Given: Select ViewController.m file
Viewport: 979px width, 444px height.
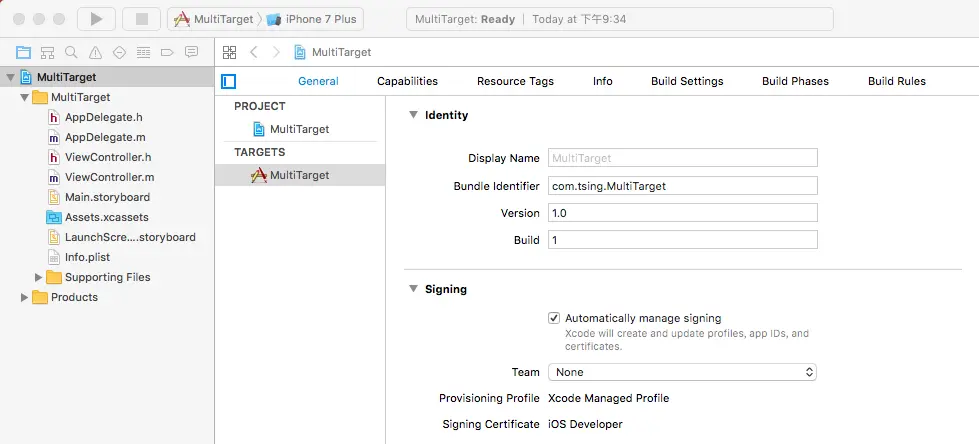Looking at the screenshot, I should point(109,177).
